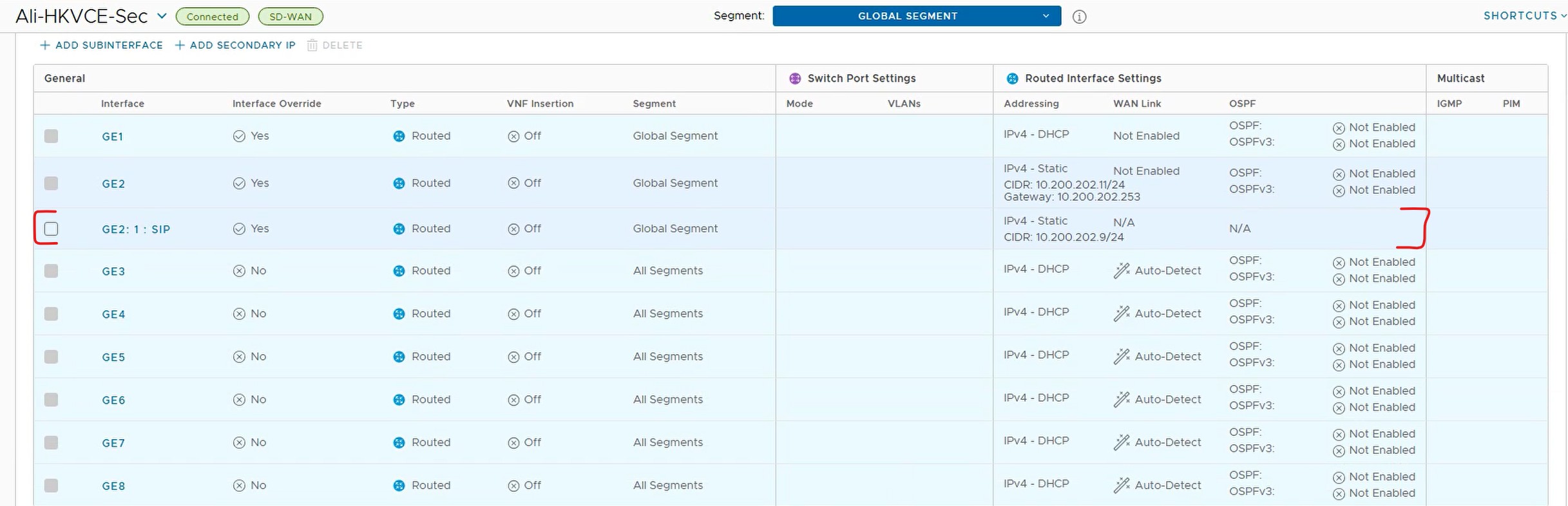Click the Interface Override No icon for GE8

click(x=239, y=485)
